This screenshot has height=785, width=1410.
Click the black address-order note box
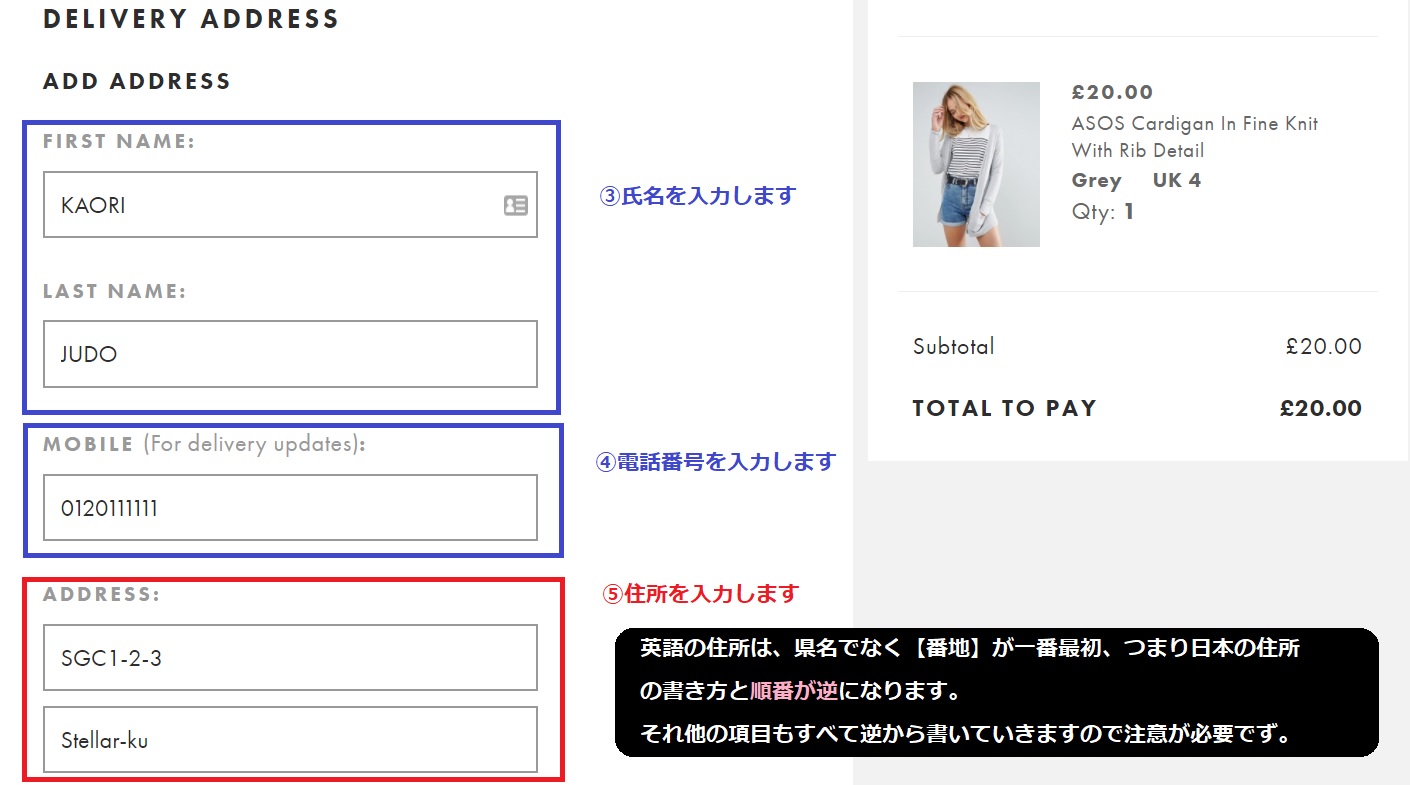[x=996, y=692]
